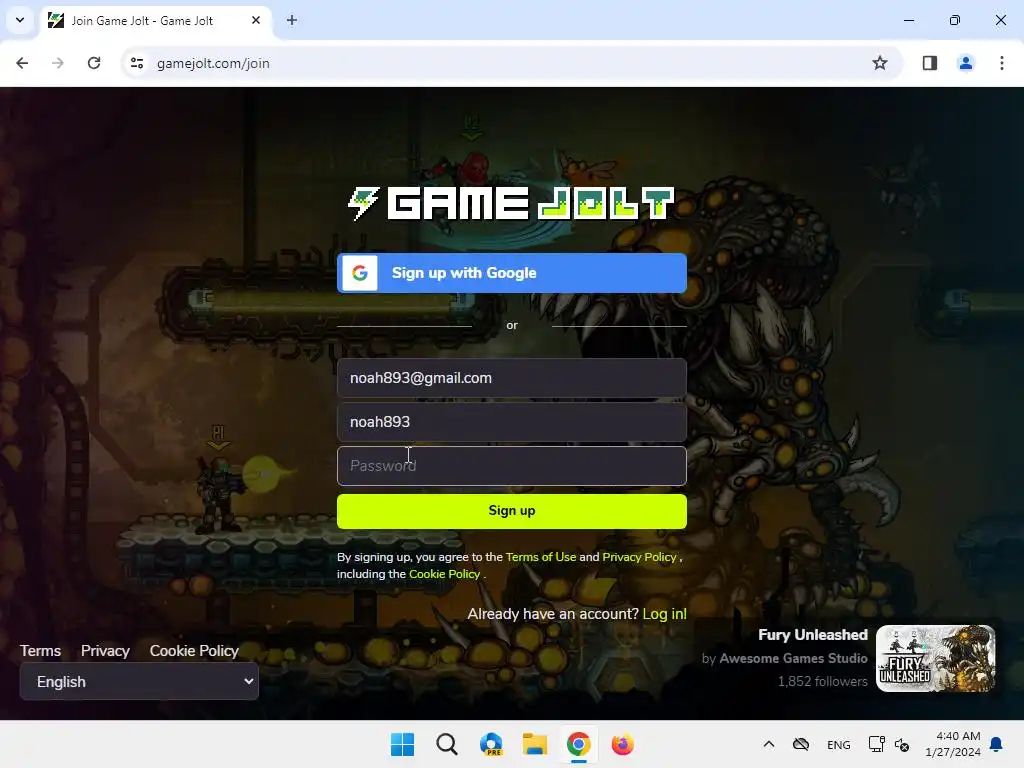The image size is (1024, 768).
Task: Click the green Sign up button
Action: pyautogui.click(x=511, y=511)
